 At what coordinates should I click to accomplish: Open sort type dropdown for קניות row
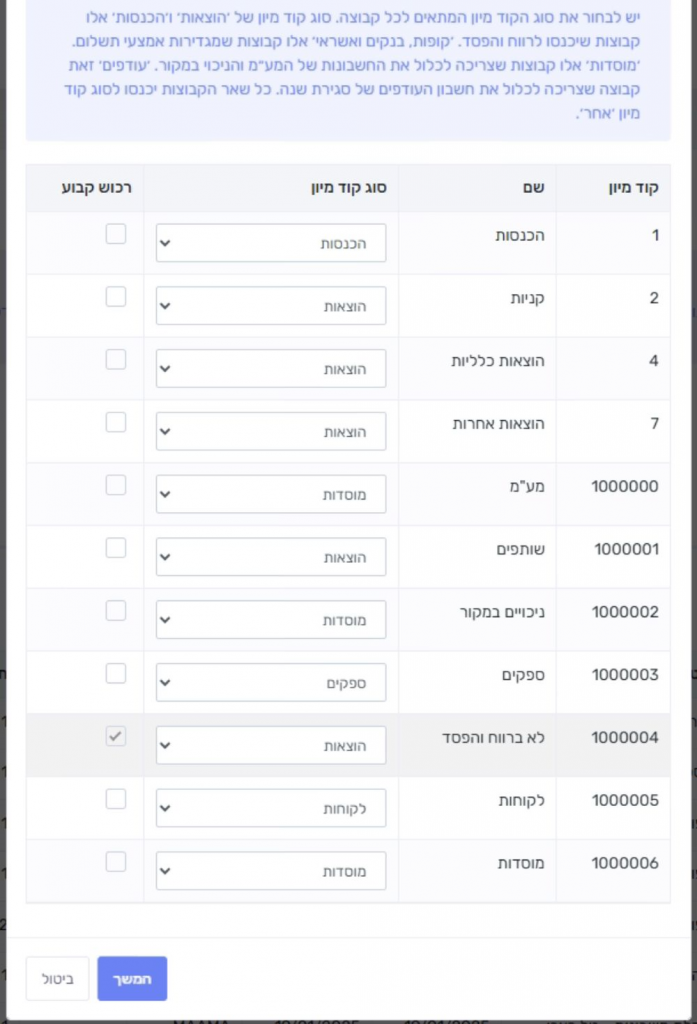(x=271, y=306)
